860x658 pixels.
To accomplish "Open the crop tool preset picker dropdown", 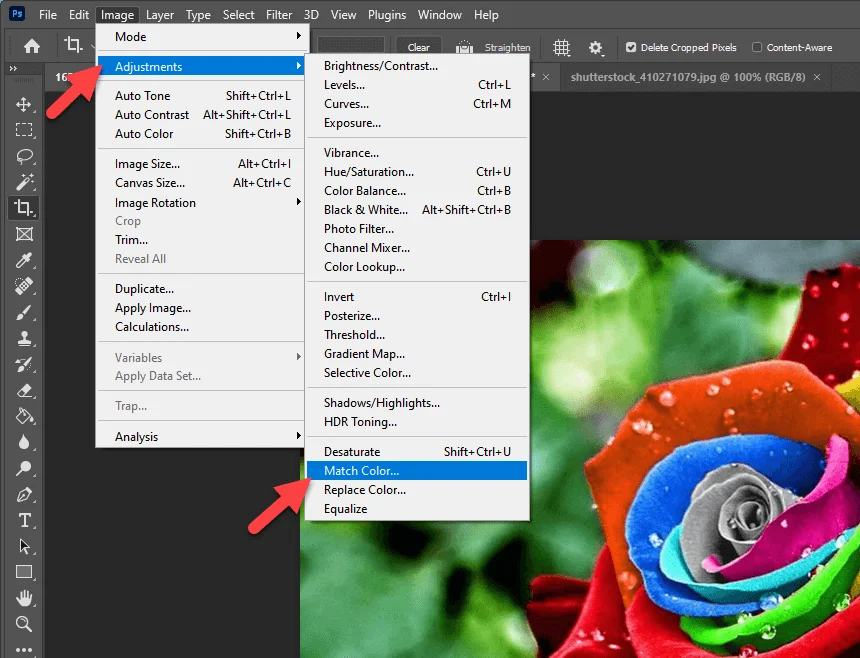I will pyautogui.click(x=94, y=46).
